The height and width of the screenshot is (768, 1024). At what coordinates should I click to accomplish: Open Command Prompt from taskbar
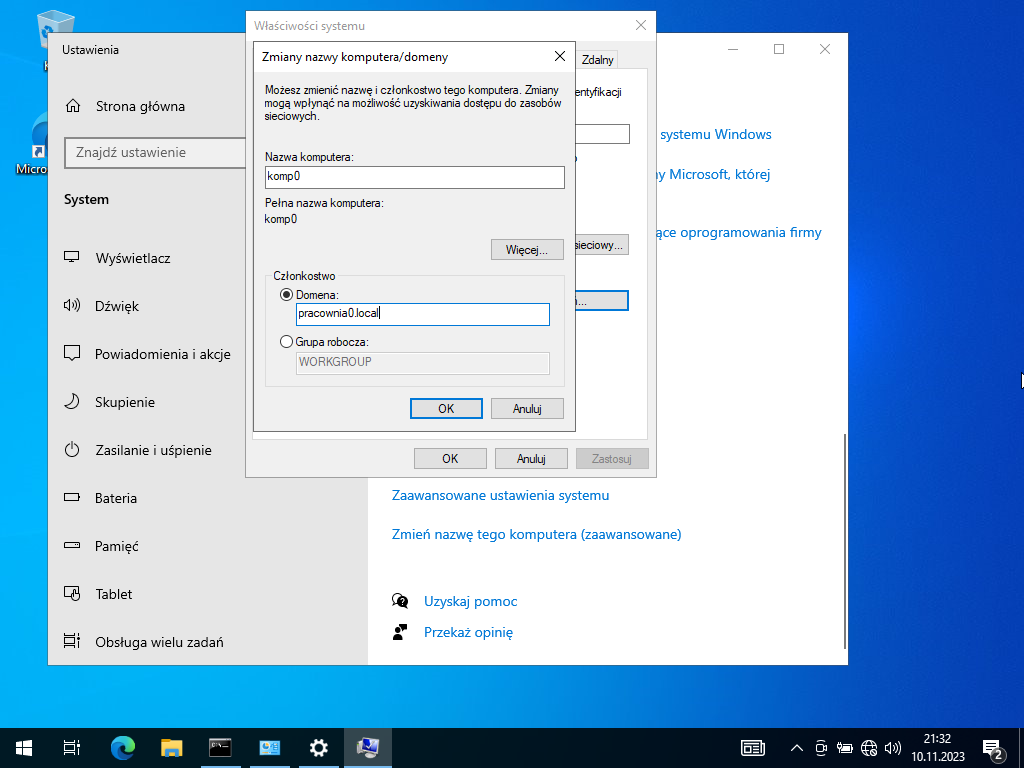(220, 748)
